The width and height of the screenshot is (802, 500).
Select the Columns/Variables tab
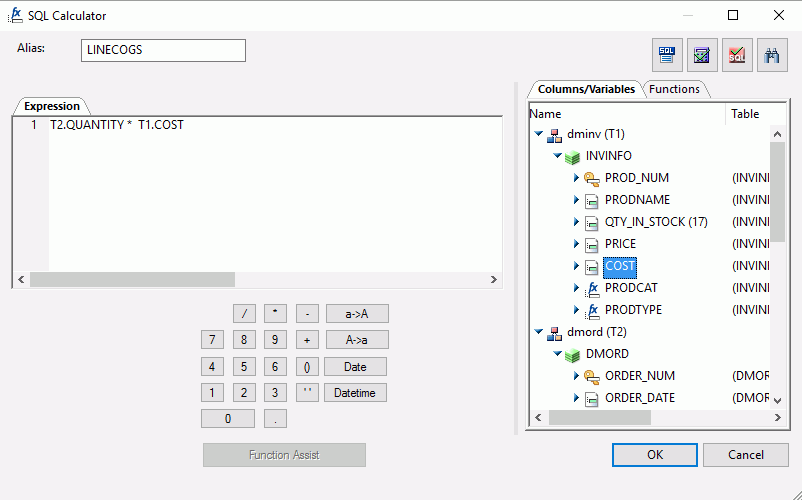coord(586,89)
